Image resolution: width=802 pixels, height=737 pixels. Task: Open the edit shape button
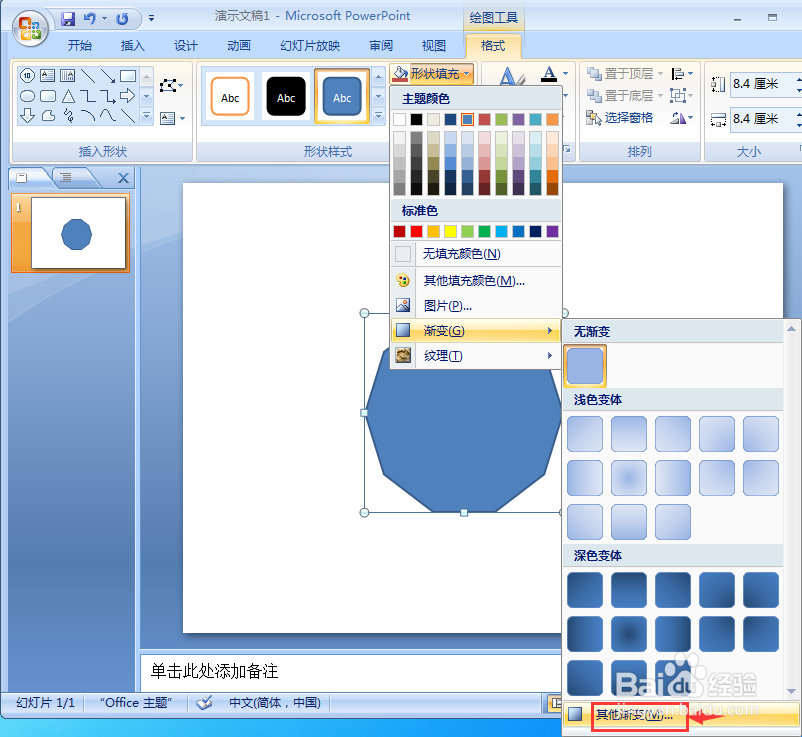[171, 85]
